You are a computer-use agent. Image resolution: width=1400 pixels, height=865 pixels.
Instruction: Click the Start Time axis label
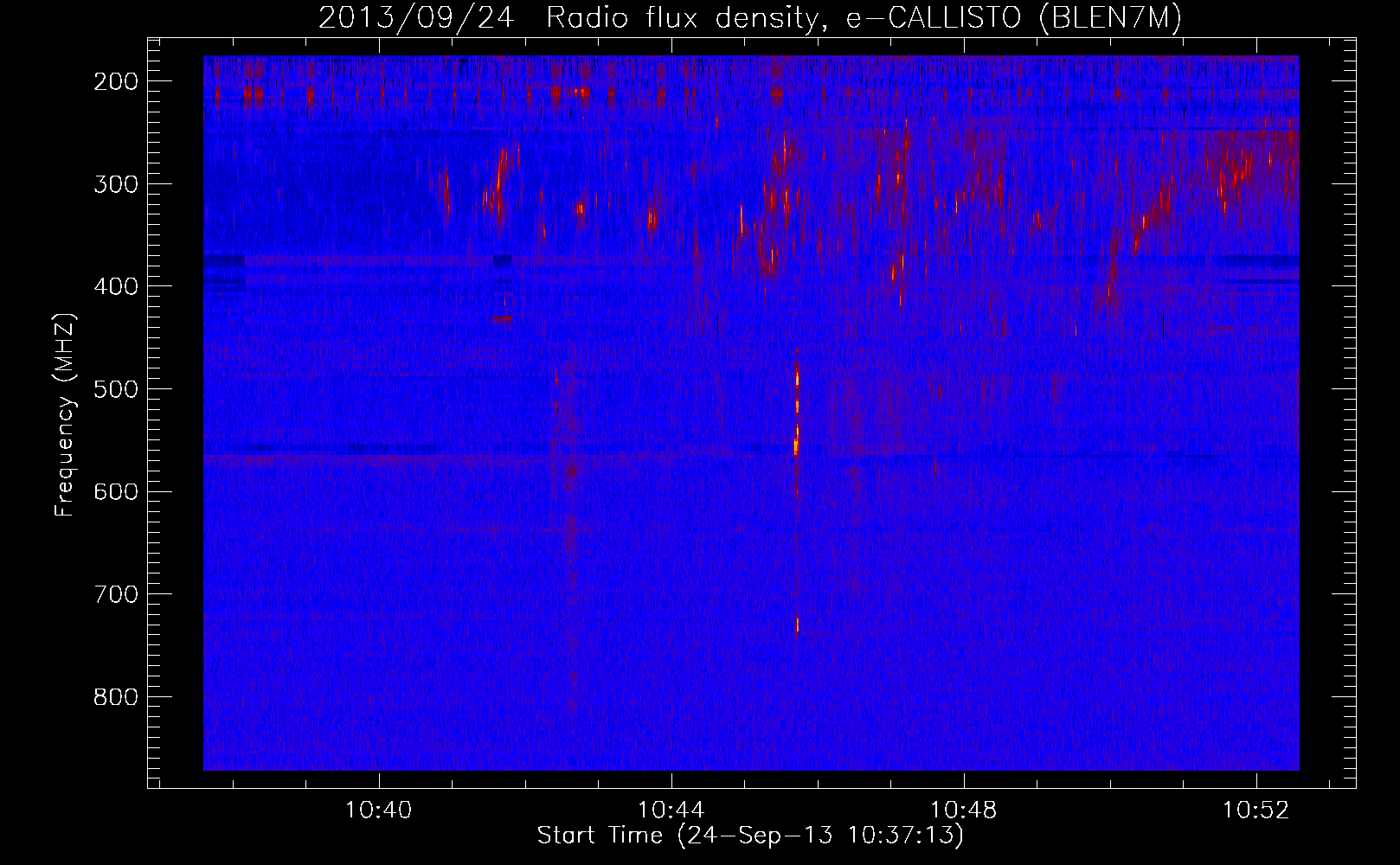pyautogui.click(x=750, y=836)
